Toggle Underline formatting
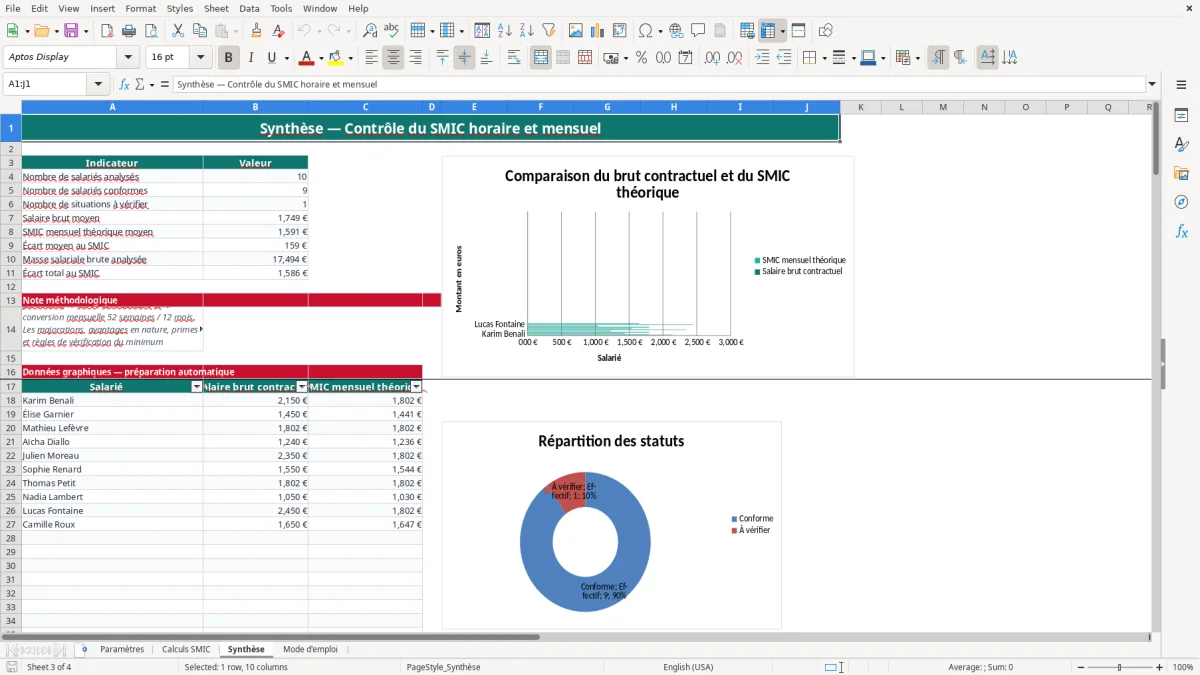Image resolution: width=1200 pixels, height=675 pixels. (x=272, y=58)
